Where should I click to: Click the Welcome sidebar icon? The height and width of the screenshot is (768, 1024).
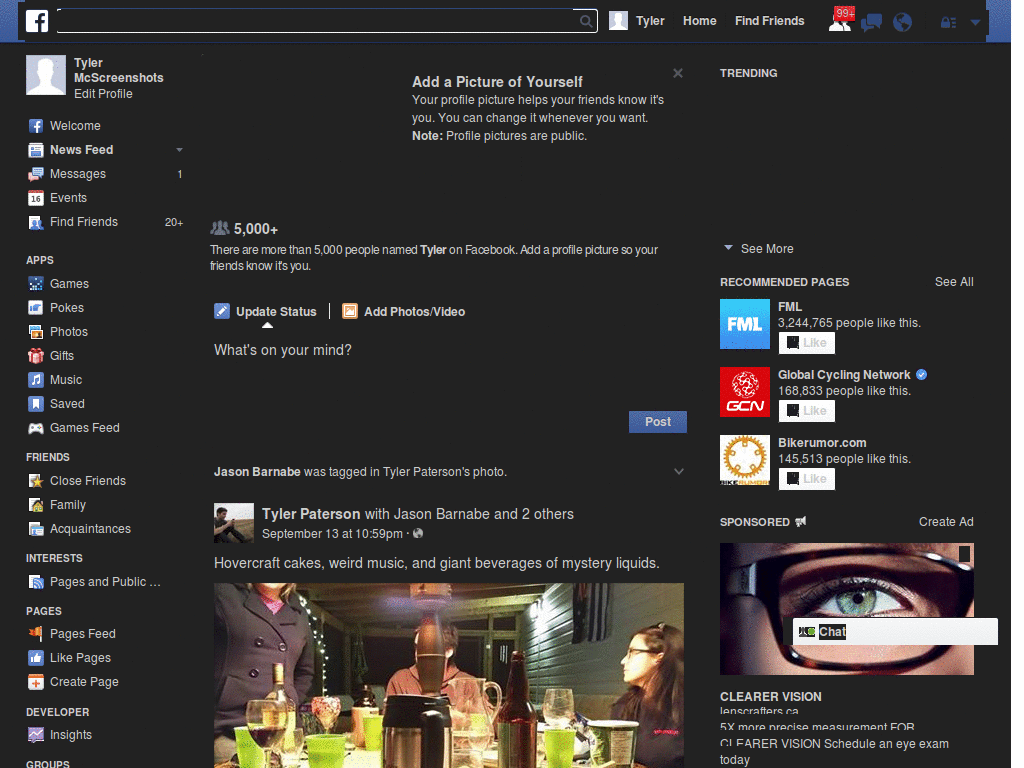[36, 126]
